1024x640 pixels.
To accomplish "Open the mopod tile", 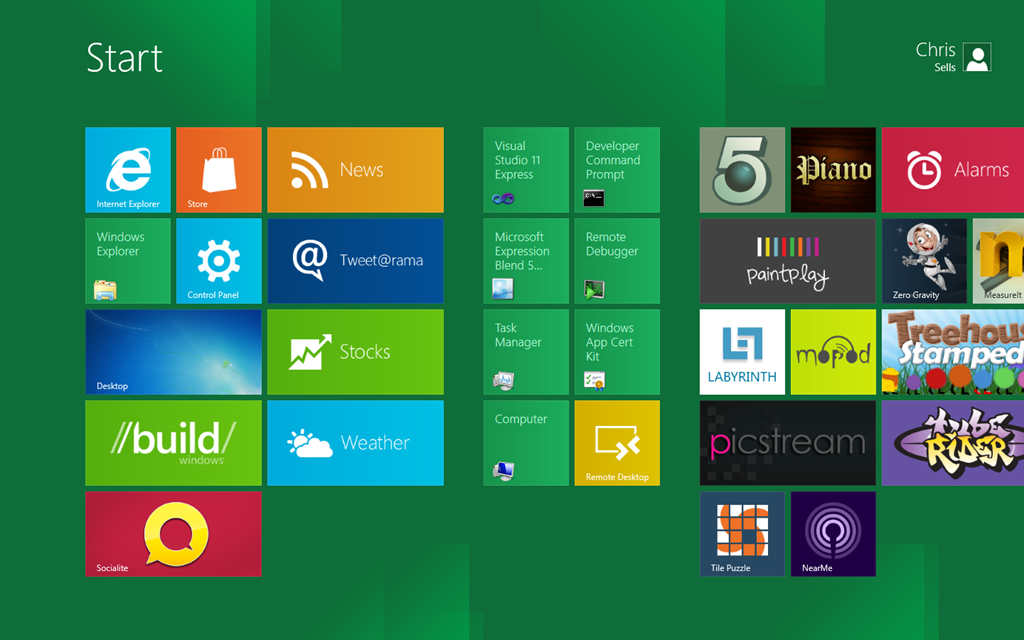I will [x=833, y=352].
